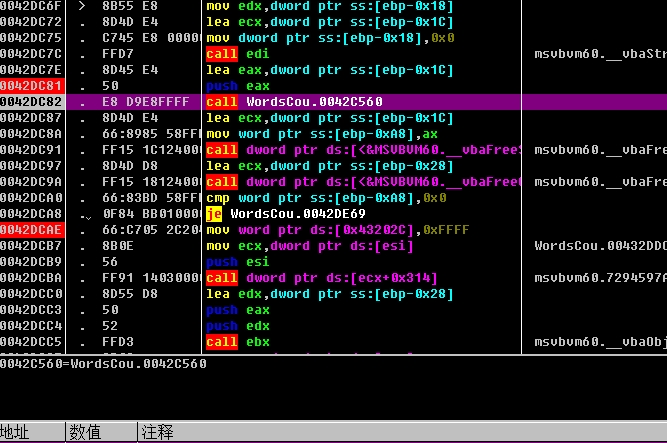The image size is (667, 443).
Task: Click comment 'WordsCou.00432DDC' on the right
Action: 598,246
